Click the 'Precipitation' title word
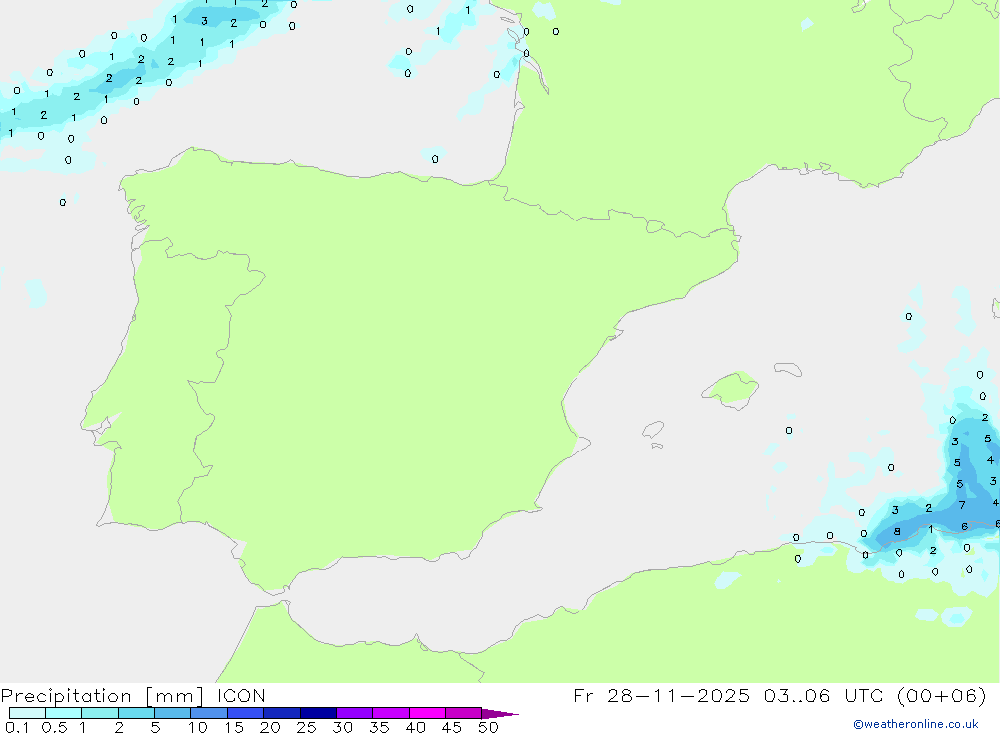Screen dimensions: 1000x733 (66, 696)
